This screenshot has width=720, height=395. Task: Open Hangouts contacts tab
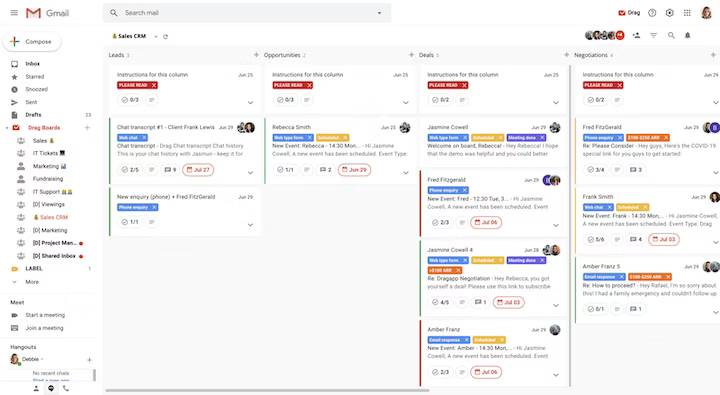(36, 388)
